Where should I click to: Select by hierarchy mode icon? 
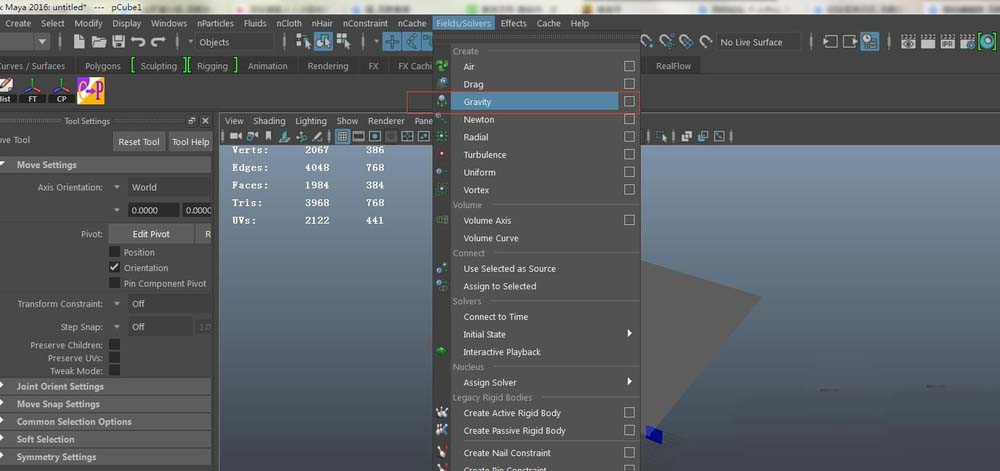(x=304, y=42)
